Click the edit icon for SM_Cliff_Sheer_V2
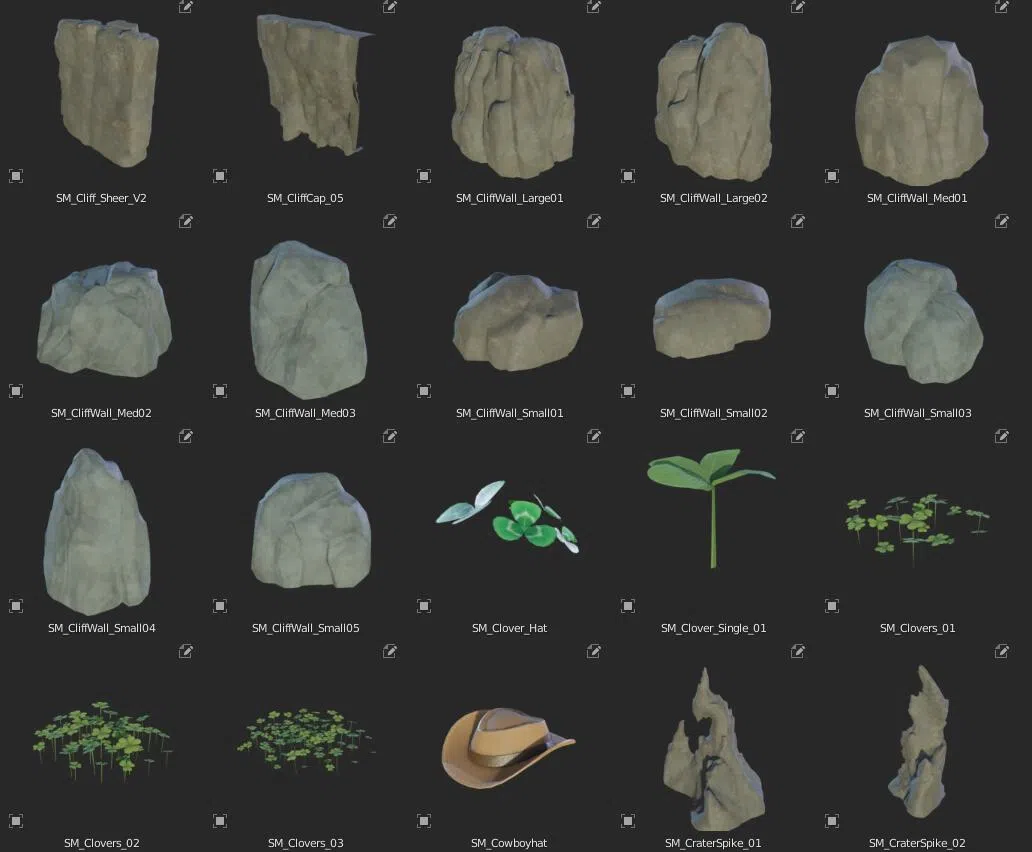Image resolution: width=1032 pixels, height=852 pixels. (186, 7)
